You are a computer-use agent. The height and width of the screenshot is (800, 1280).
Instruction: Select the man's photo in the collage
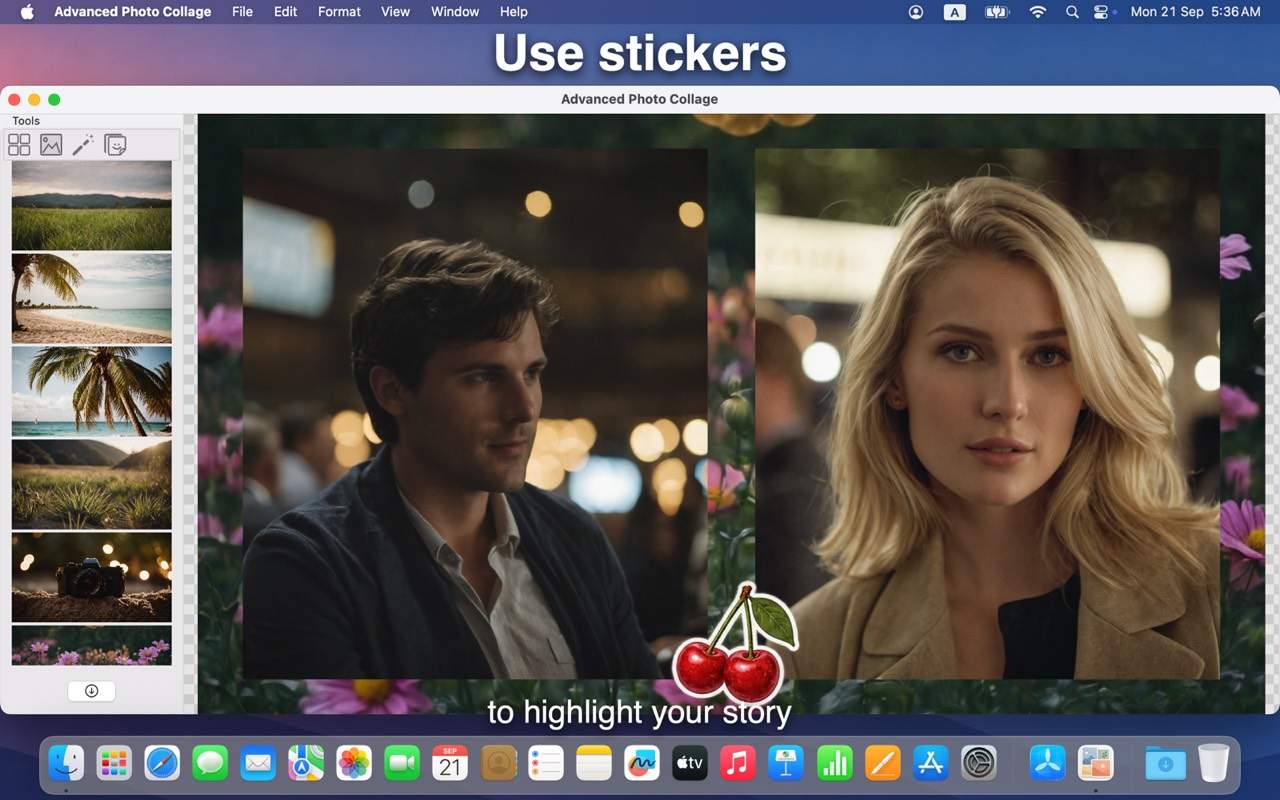(x=475, y=414)
